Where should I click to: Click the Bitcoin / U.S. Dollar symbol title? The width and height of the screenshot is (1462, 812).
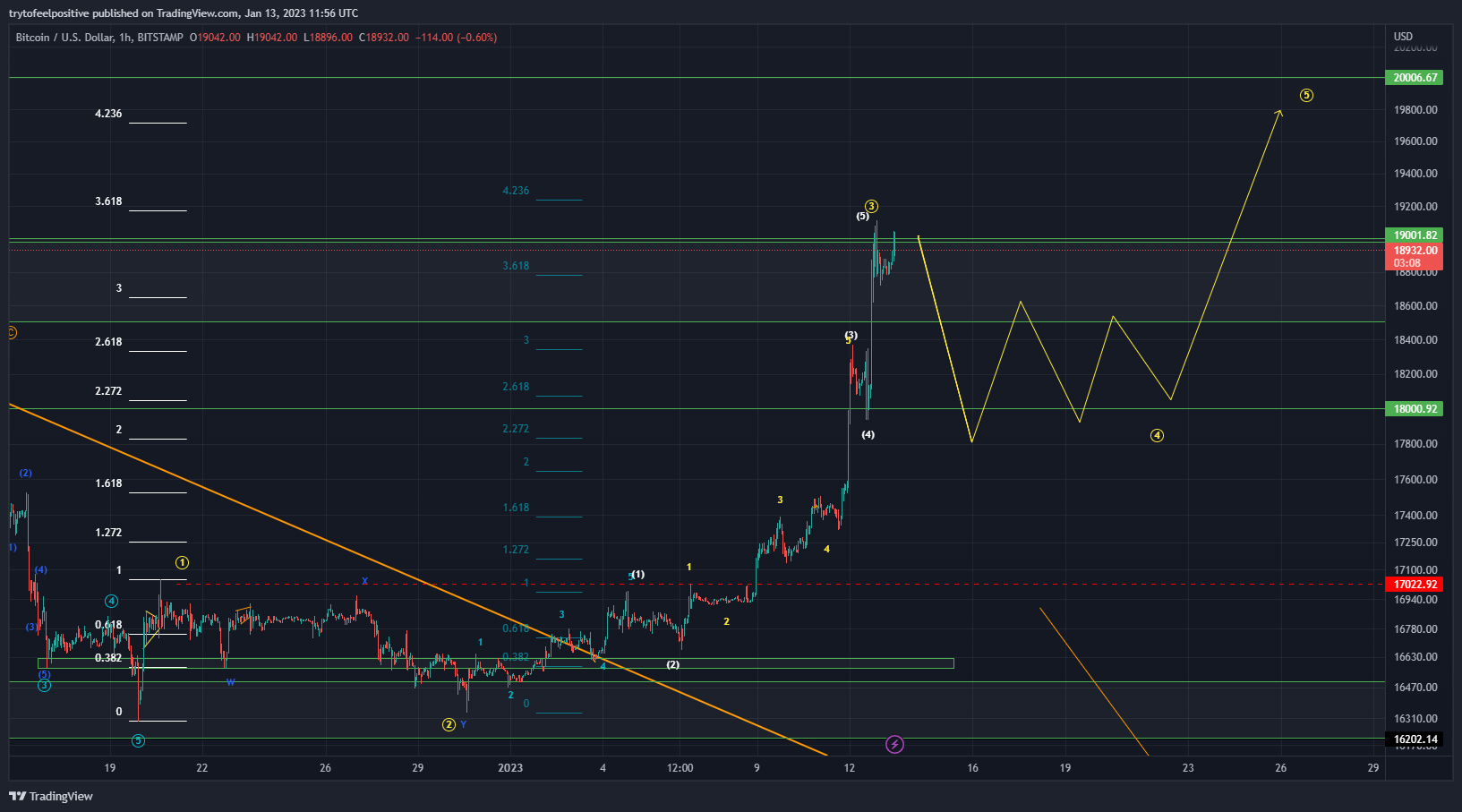pyautogui.click(x=64, y=38)
